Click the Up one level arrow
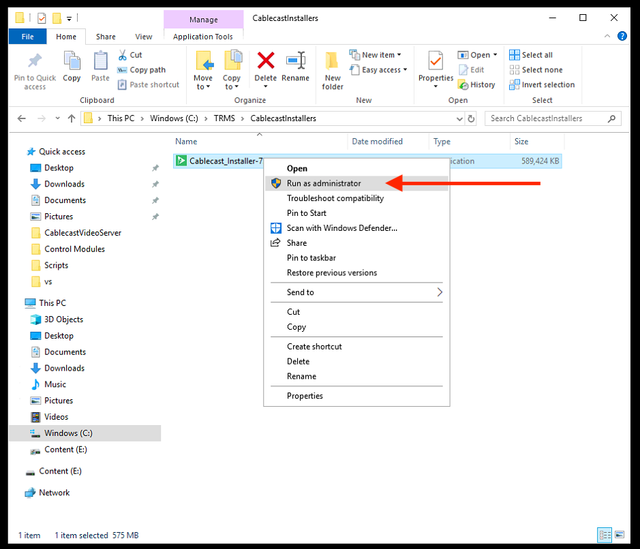 pos(71,118)
